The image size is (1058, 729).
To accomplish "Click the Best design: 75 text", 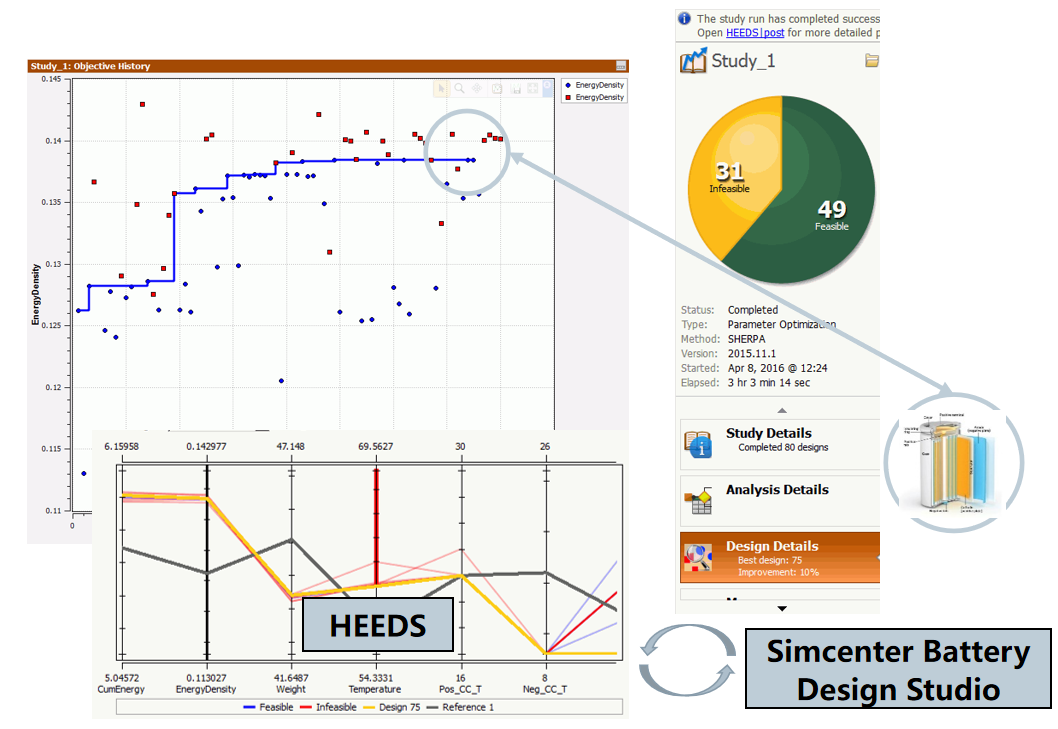I will (769, 560).
